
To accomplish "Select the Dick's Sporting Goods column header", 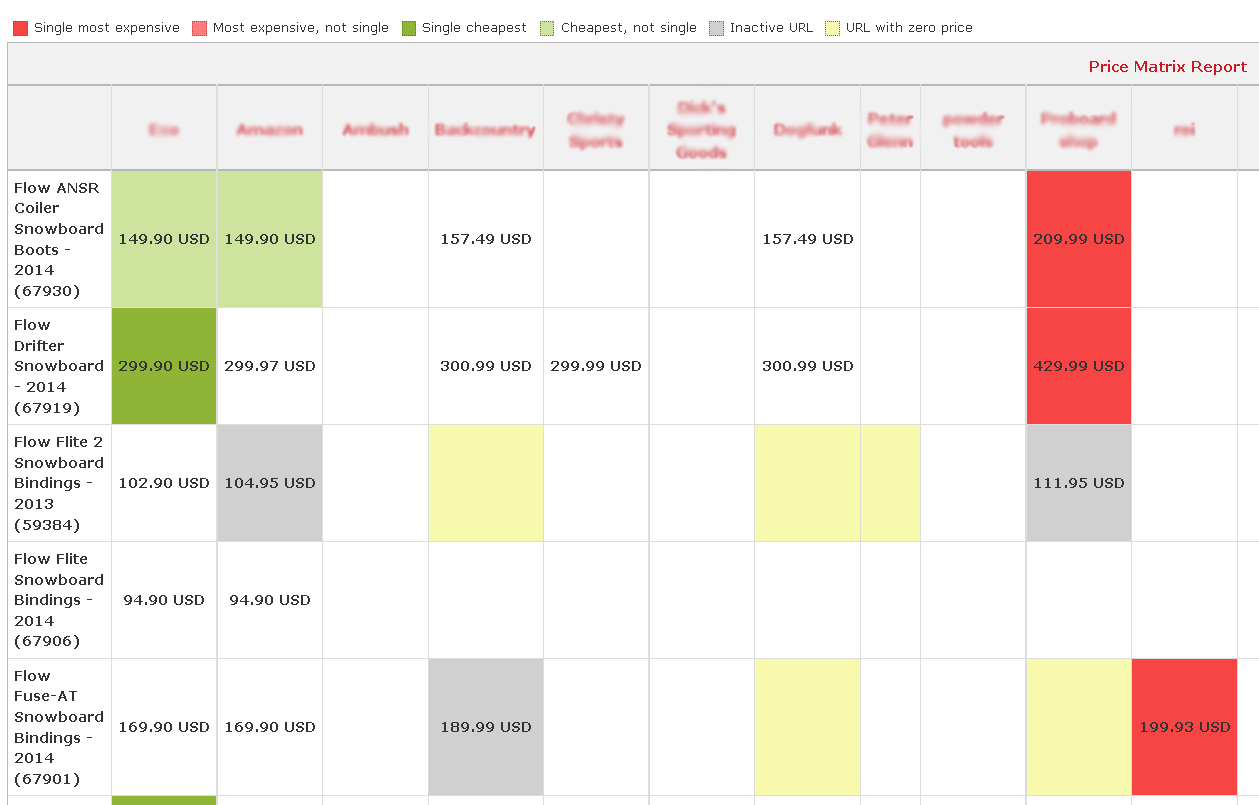I will (x=701, y=130).
